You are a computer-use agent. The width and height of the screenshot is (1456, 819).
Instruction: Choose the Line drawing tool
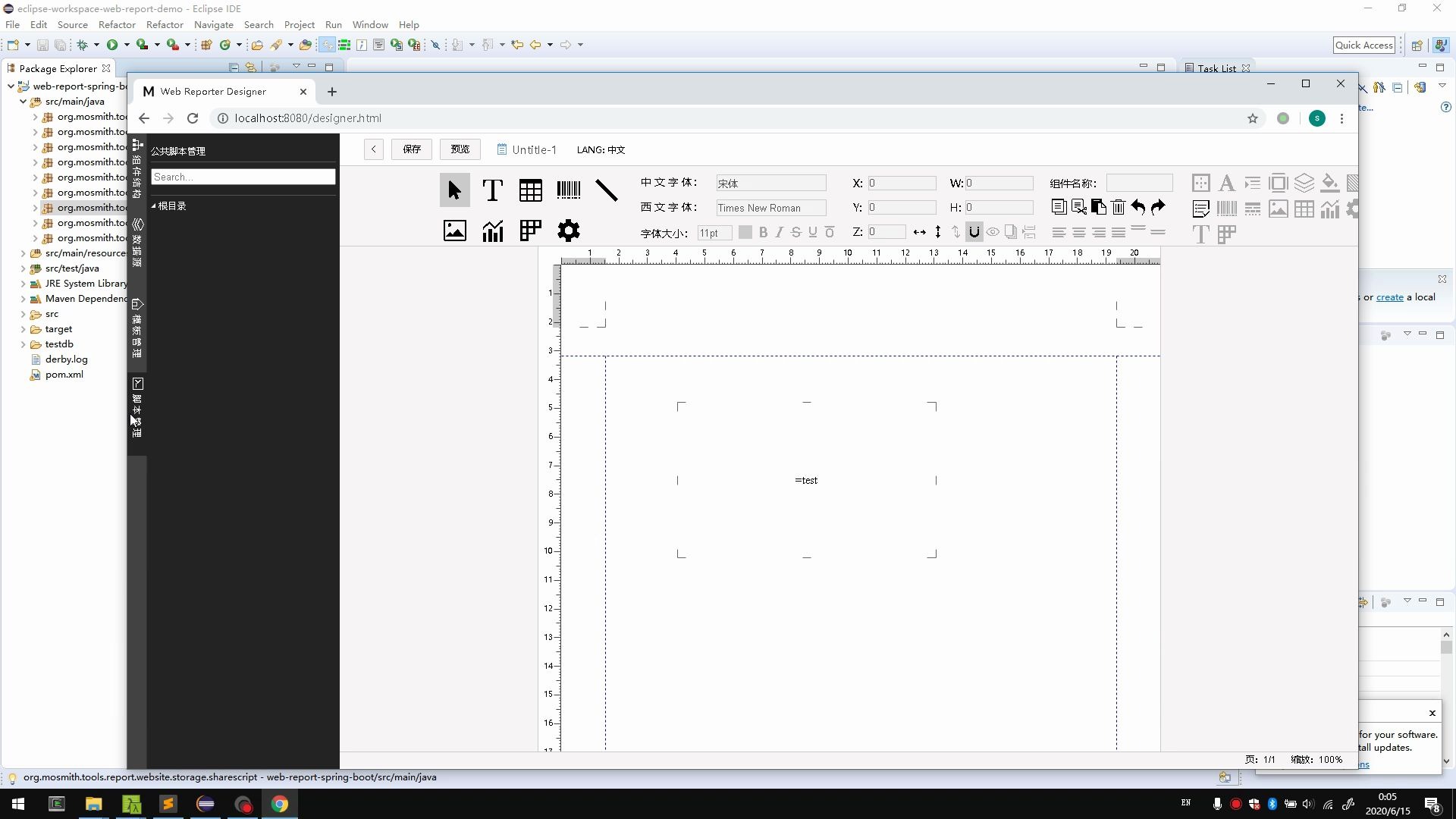point(606,190)
